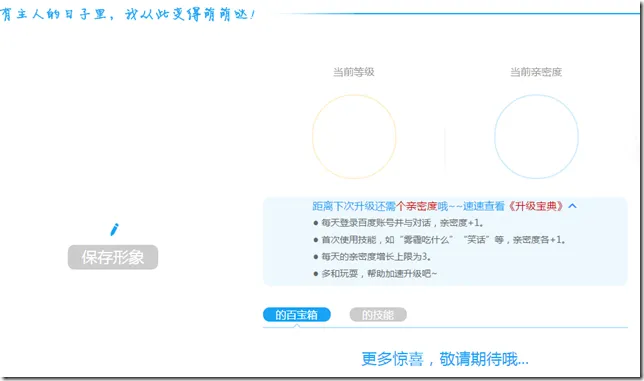
Task: Click the yellow current level circle
Action: pos(354,137)
